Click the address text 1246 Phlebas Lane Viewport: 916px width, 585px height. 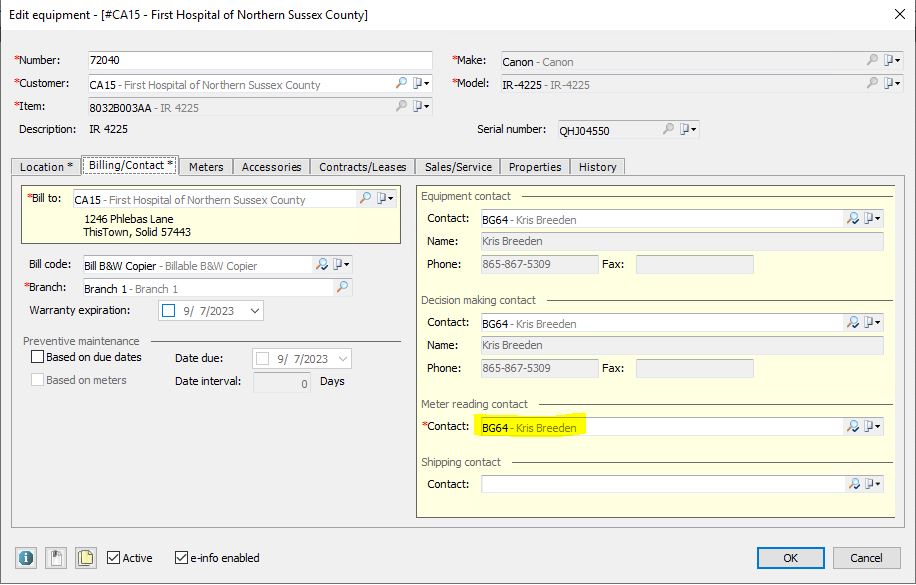pos(129,219)
